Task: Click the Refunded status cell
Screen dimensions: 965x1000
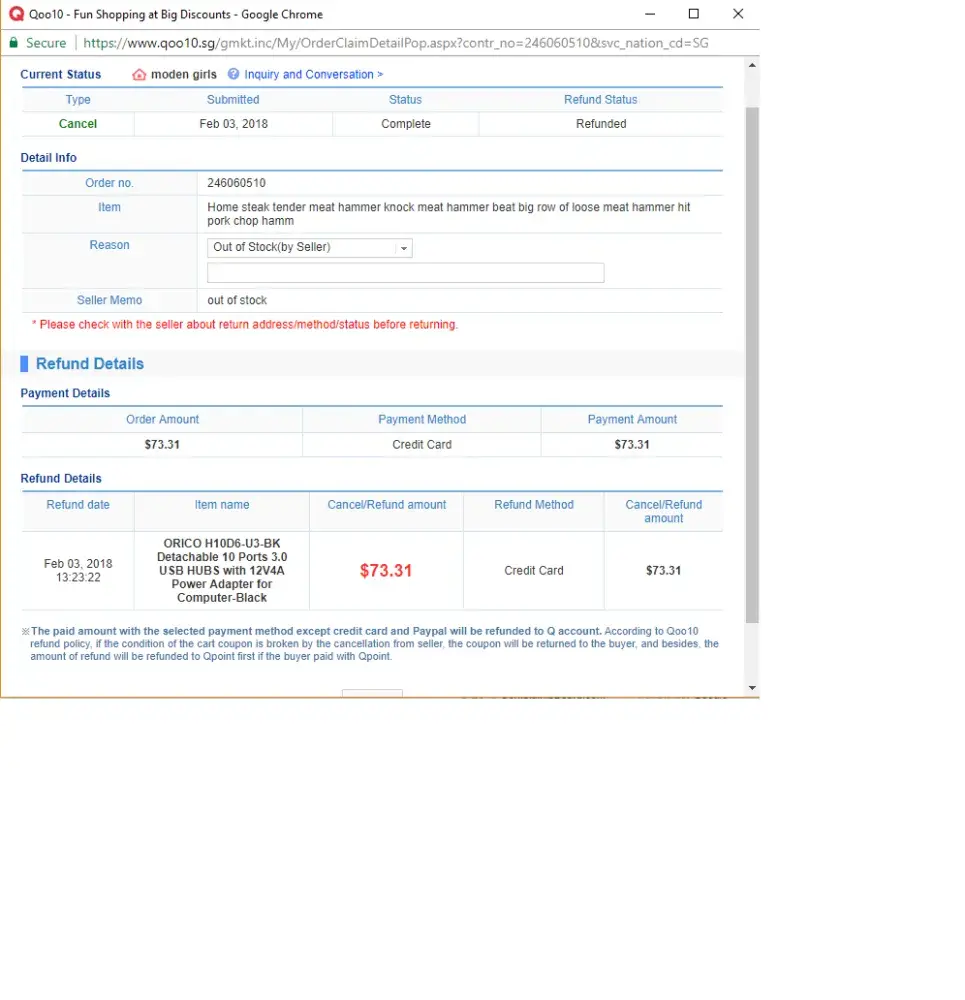Action: pyautogui.click(x=601, y=124)
